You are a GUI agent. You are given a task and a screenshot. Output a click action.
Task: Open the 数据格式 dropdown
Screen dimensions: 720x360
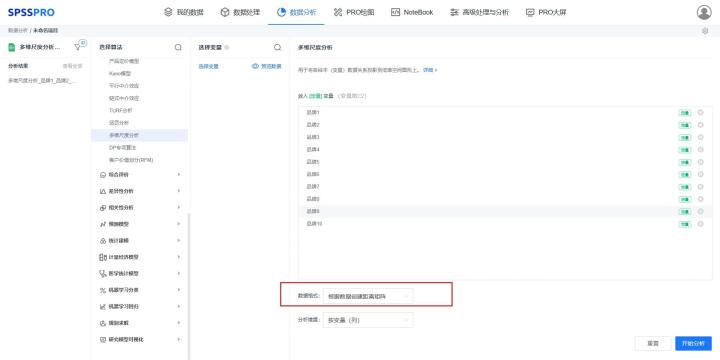[368, 297]
